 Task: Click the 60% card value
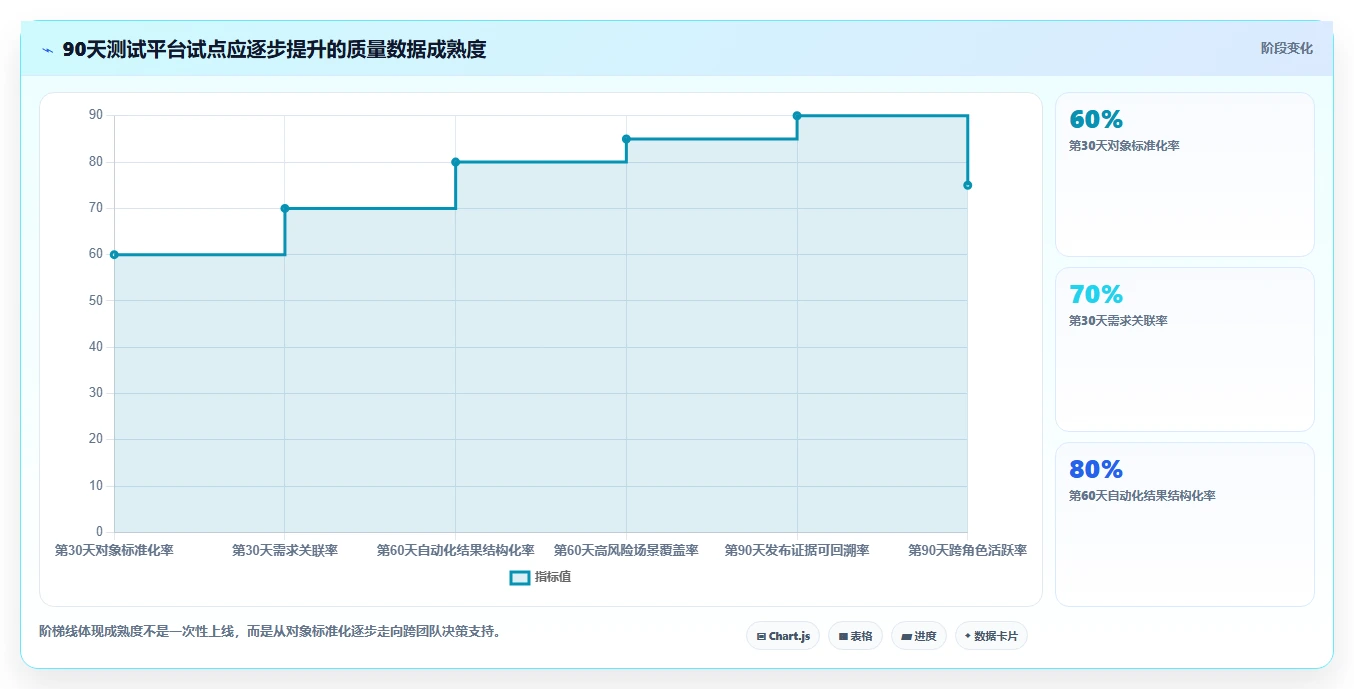tap(1096, 119)
